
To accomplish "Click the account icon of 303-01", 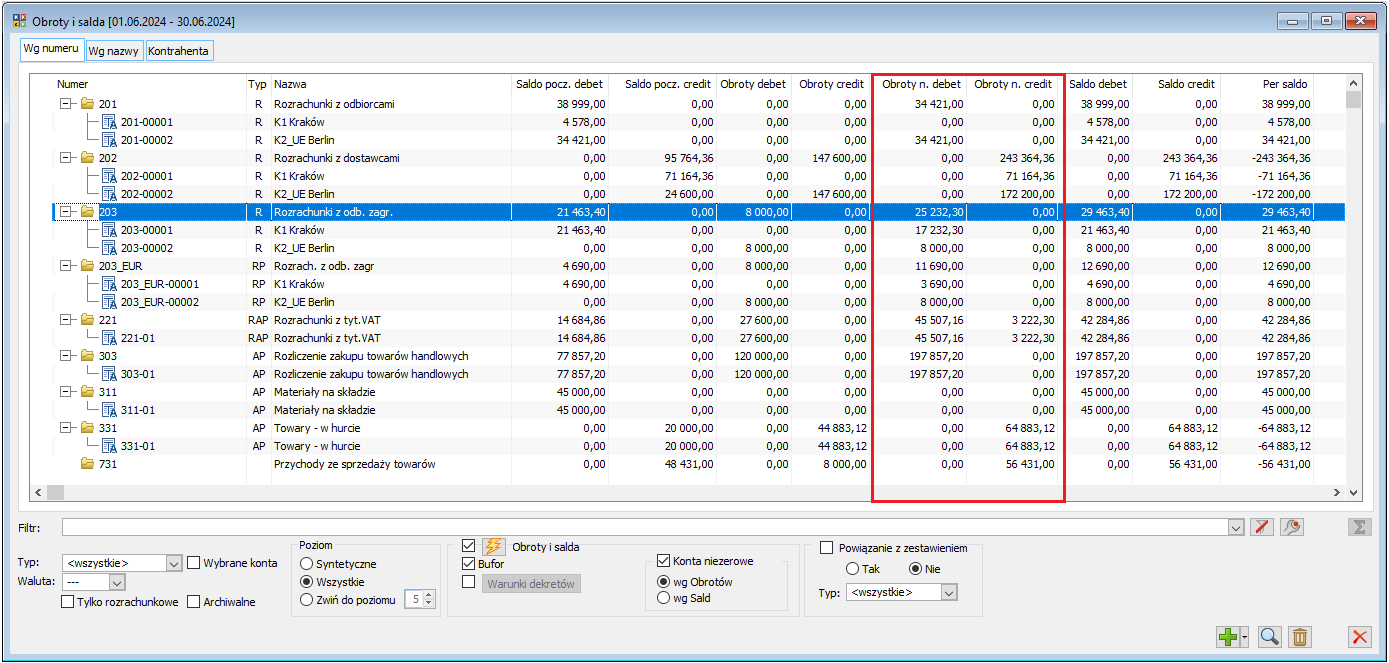I will tap(110, 374).
